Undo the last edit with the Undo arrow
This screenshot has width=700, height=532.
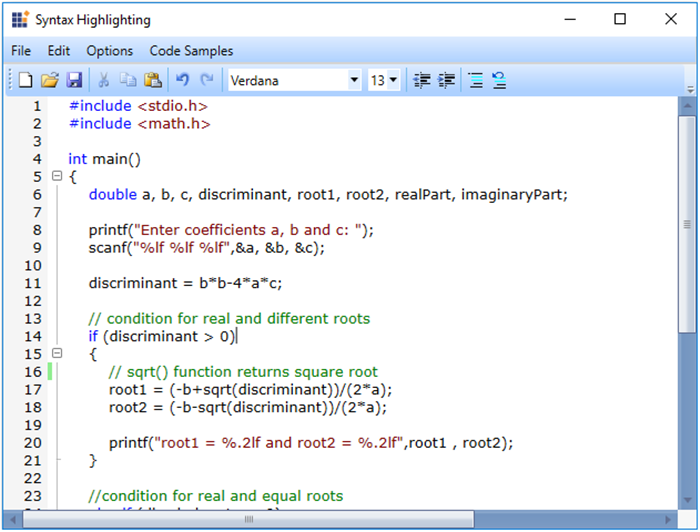coord(182,80)
